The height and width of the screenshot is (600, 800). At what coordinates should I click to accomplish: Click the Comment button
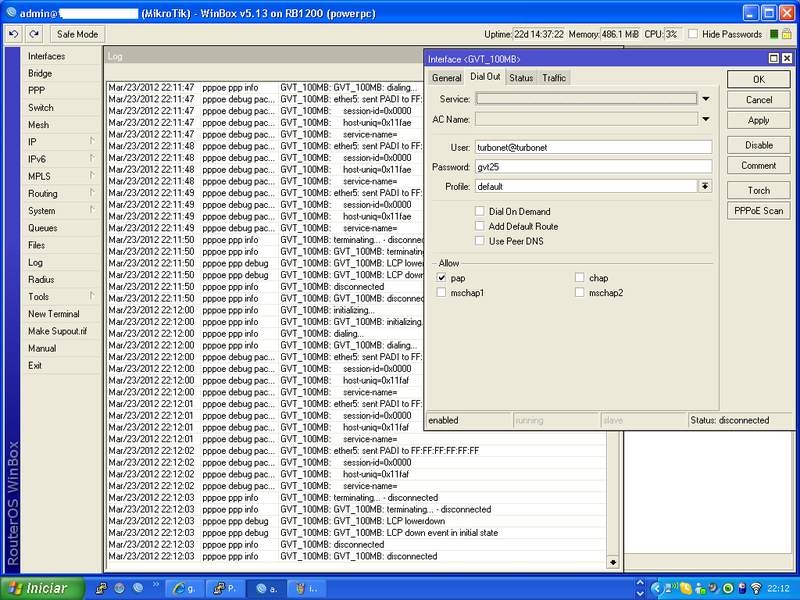pyautogui.click(x=759, y=165)
